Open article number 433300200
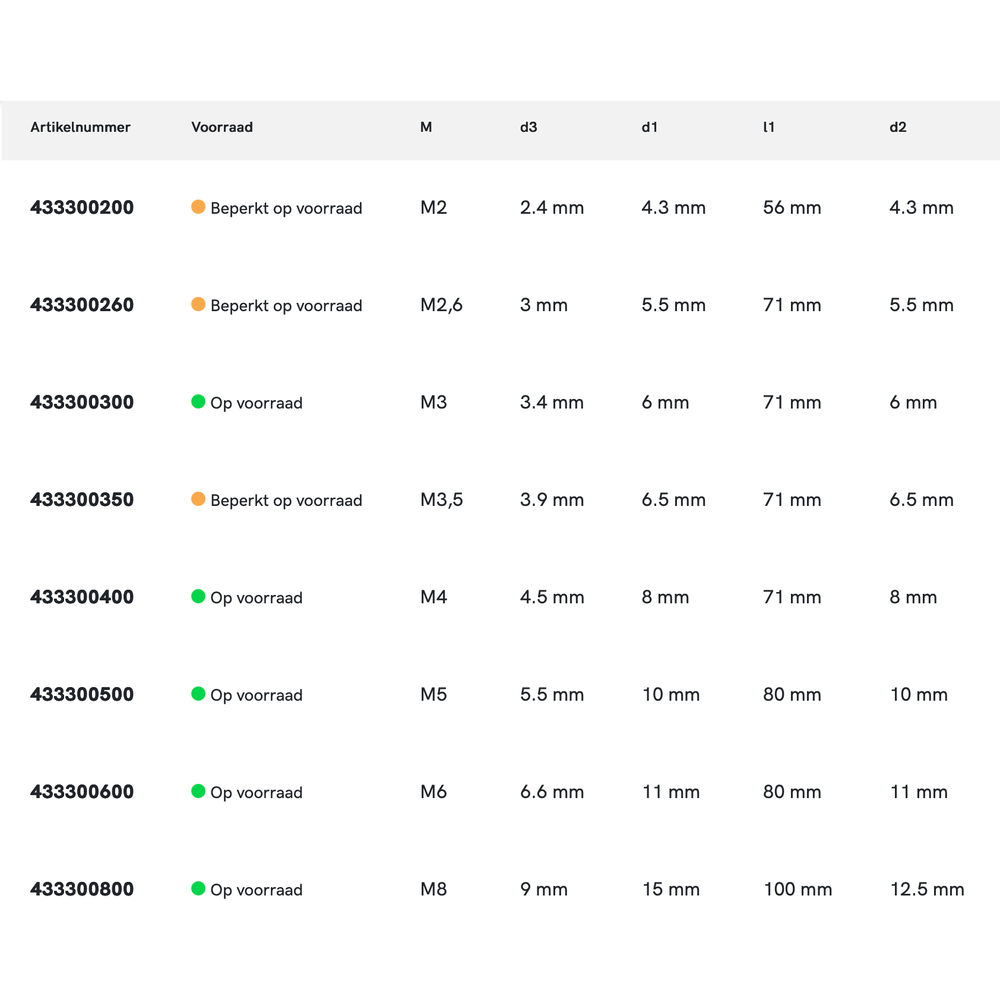Viewport: 1000px width, 1000px height. point(82,208)
